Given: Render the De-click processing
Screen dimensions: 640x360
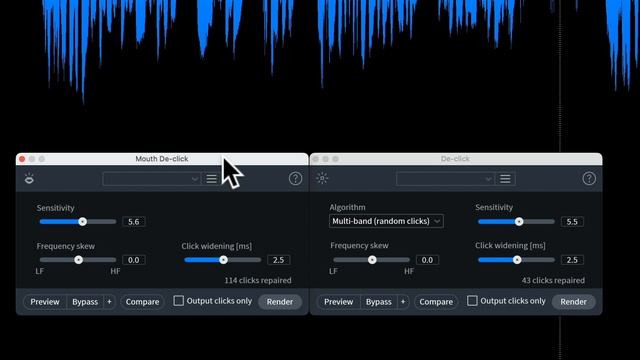Looking at the screenshot, I should (x=573, y=302).
